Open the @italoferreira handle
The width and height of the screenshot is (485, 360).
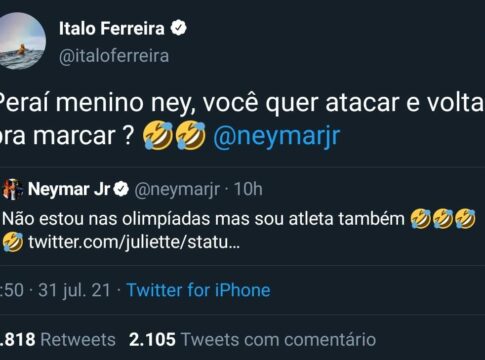point(114,56)
